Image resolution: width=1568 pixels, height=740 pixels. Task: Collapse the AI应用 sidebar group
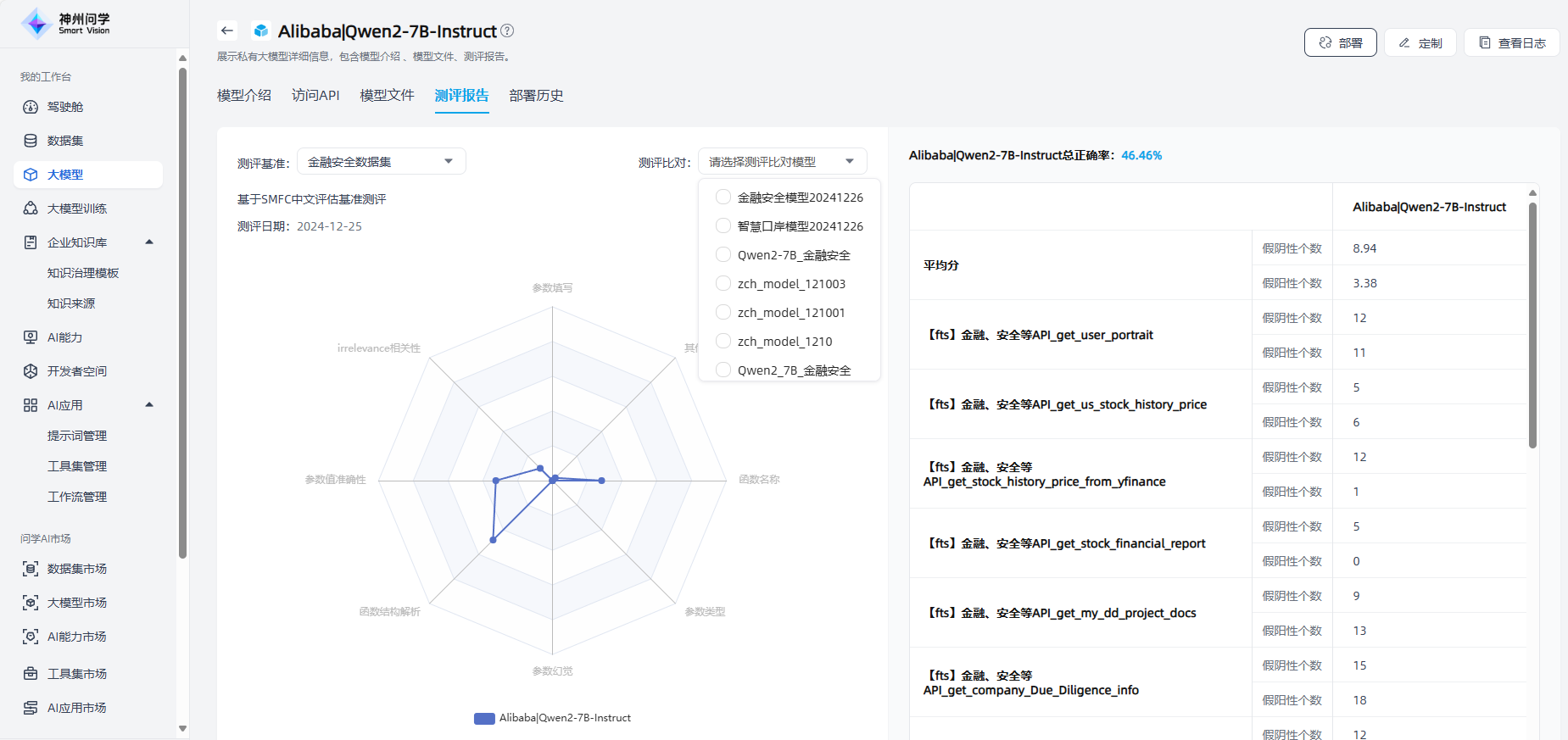click(x=149, y=405)
